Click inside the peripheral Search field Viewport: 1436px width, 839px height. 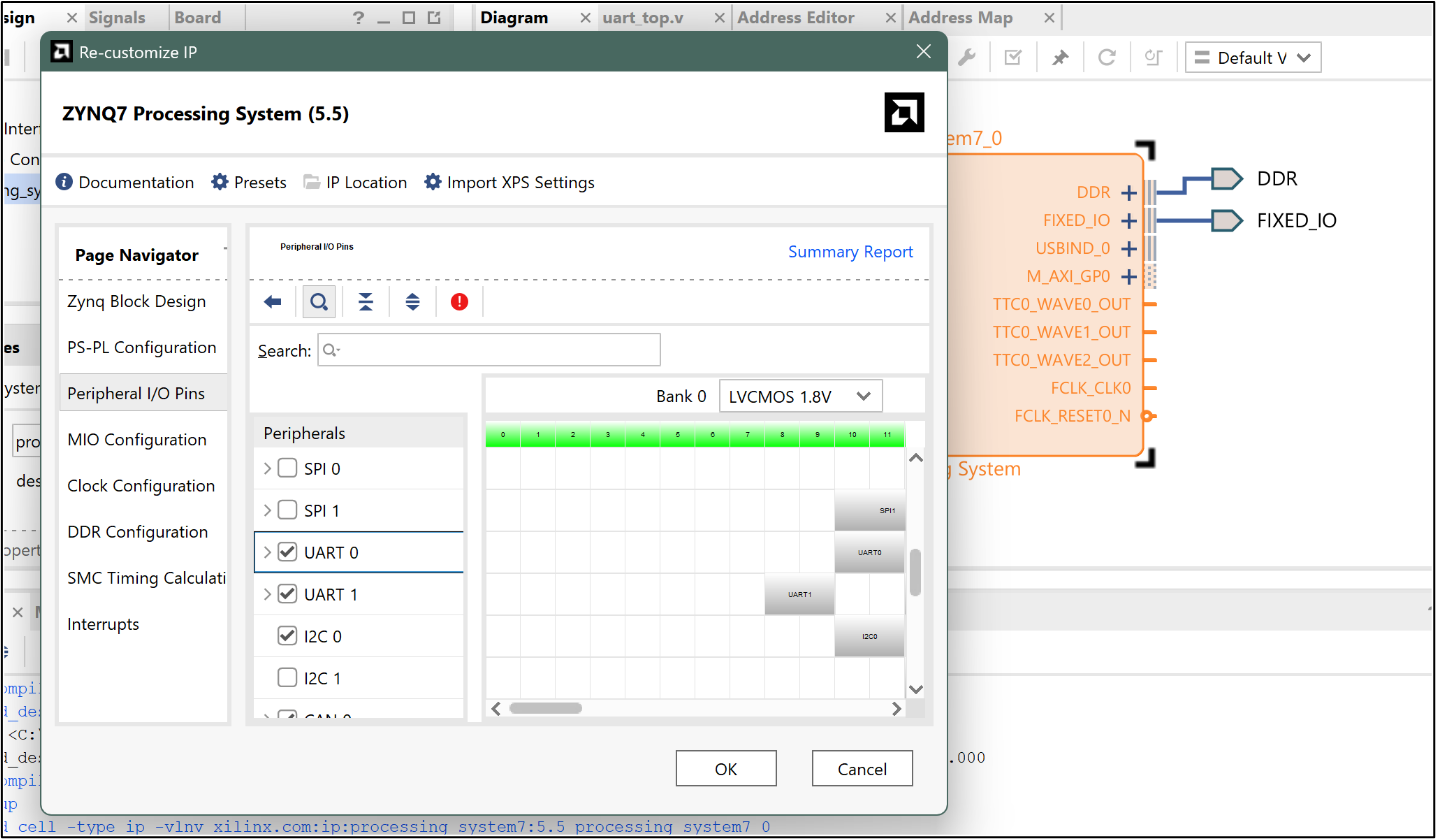coord(489,350)
